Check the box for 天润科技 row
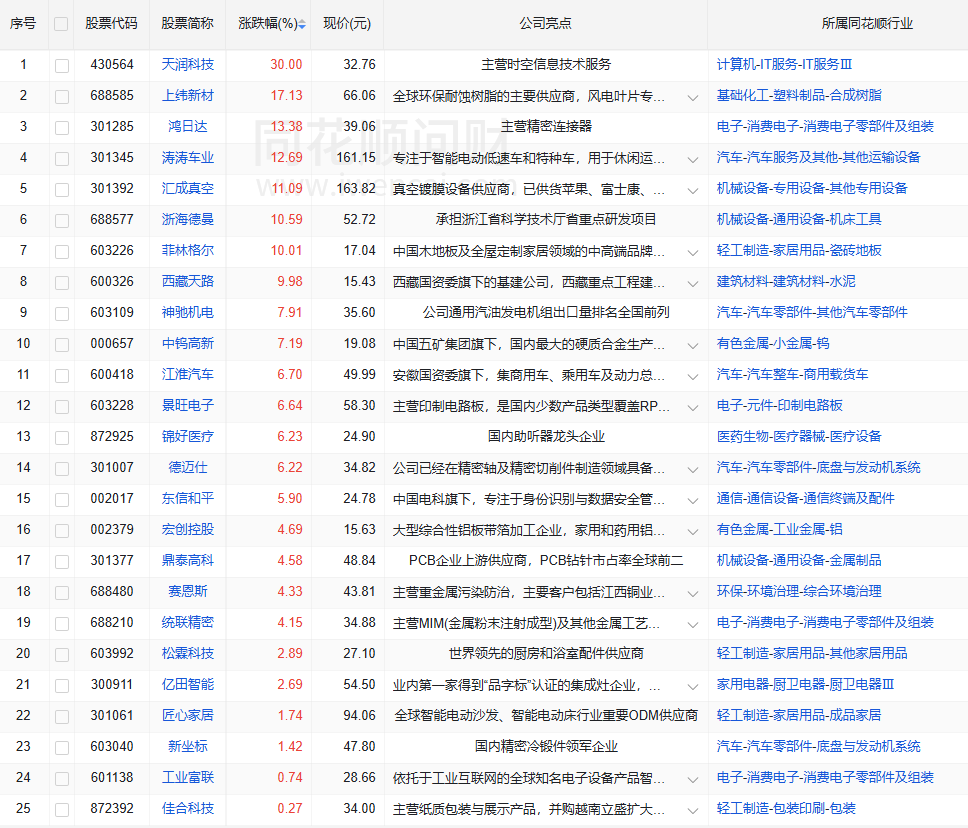The height and width of the screenshot is (828, 968). coord(62,65)
